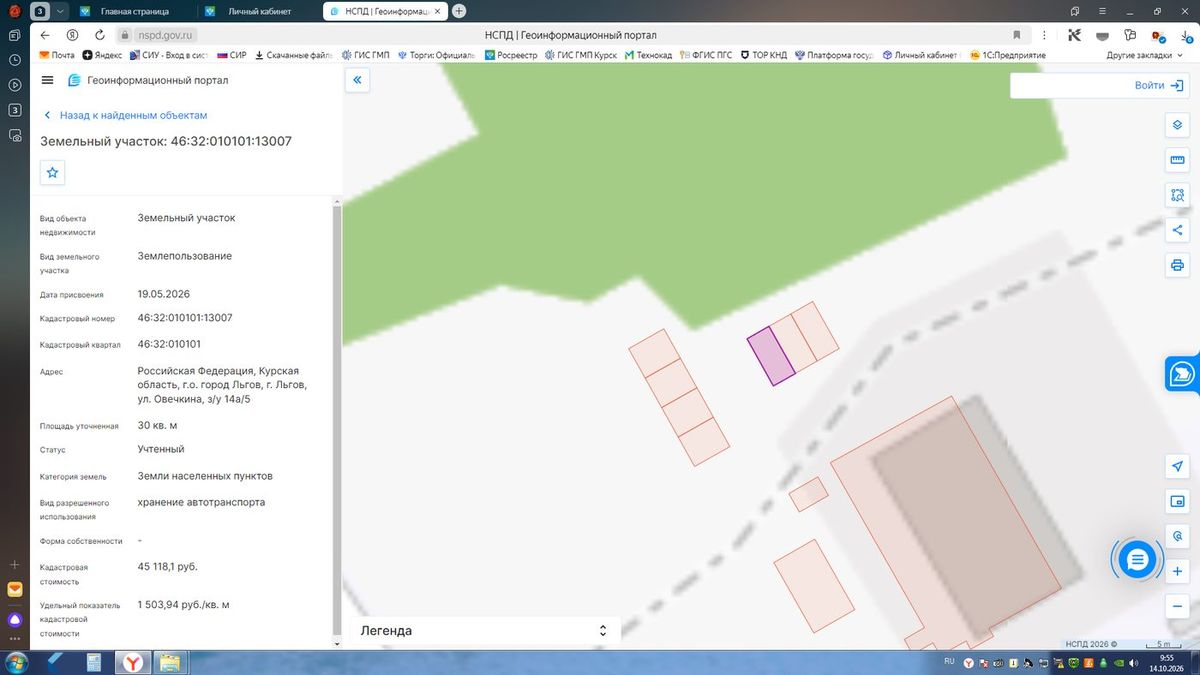Open a new browser tab
The width and height of the screenshot is (1200, 675).
[x=459, y=11]
